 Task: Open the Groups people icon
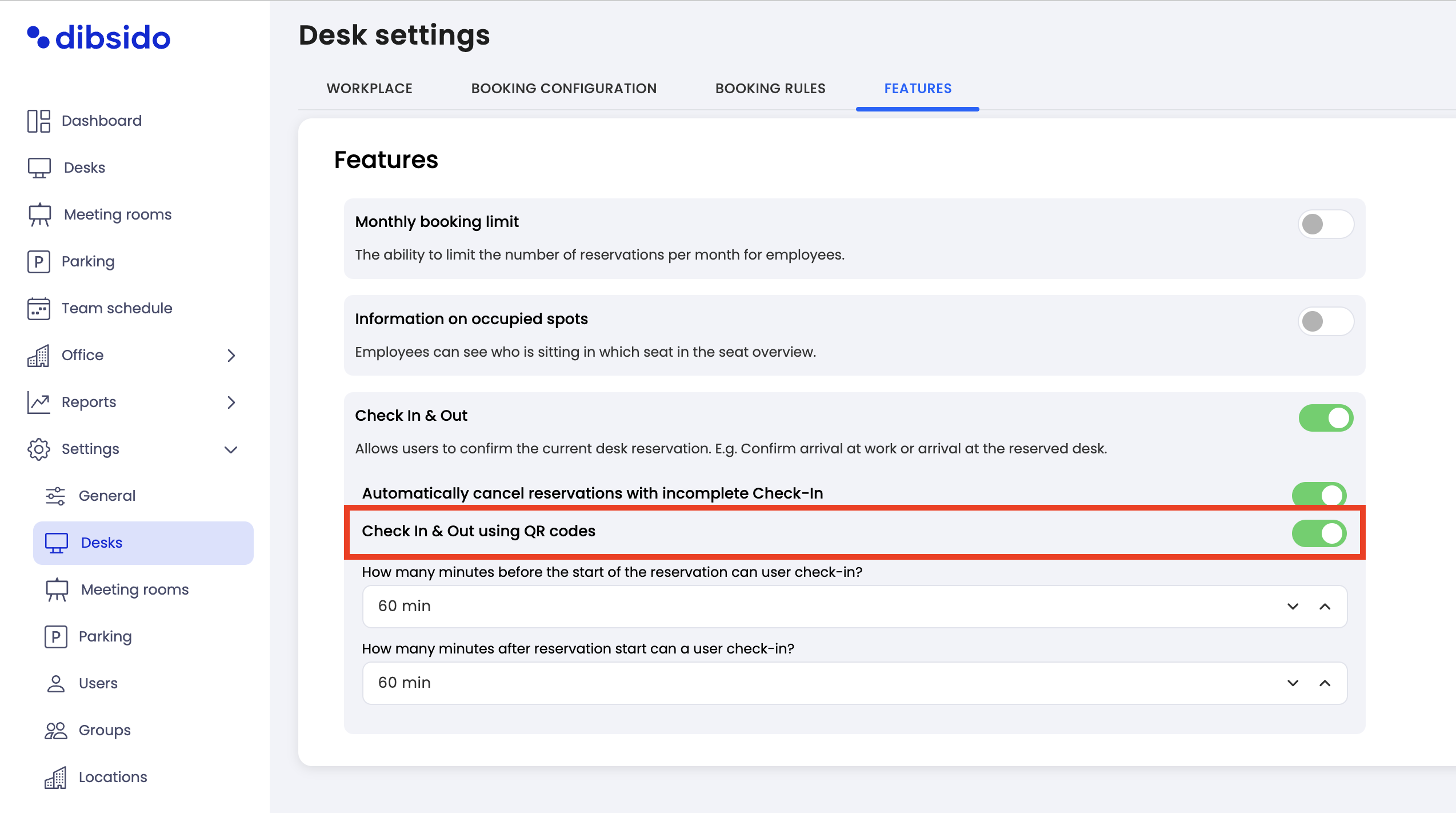coord(55,730)
